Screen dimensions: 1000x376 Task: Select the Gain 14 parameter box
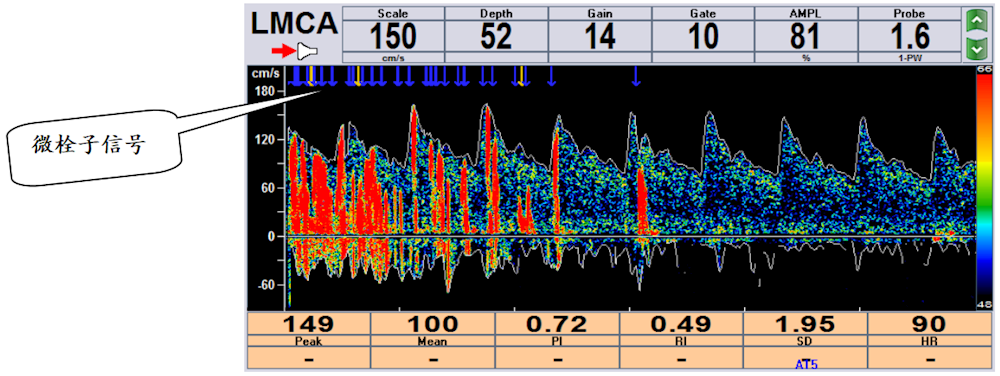pyautogui.click(x=599, y=34)
